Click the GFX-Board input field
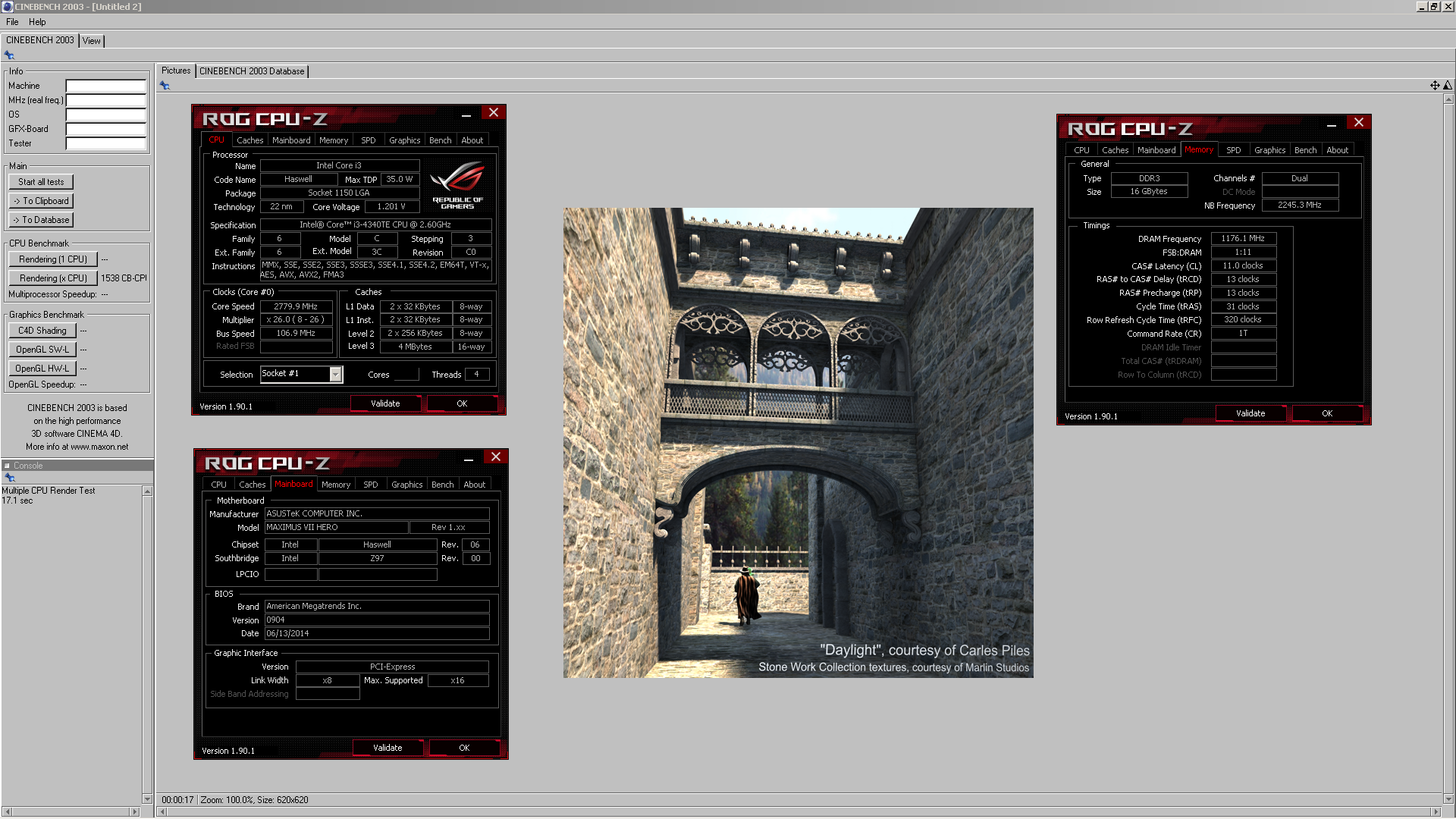The image size is (1456, 819). pyautogui.click(x=106, y=129)
